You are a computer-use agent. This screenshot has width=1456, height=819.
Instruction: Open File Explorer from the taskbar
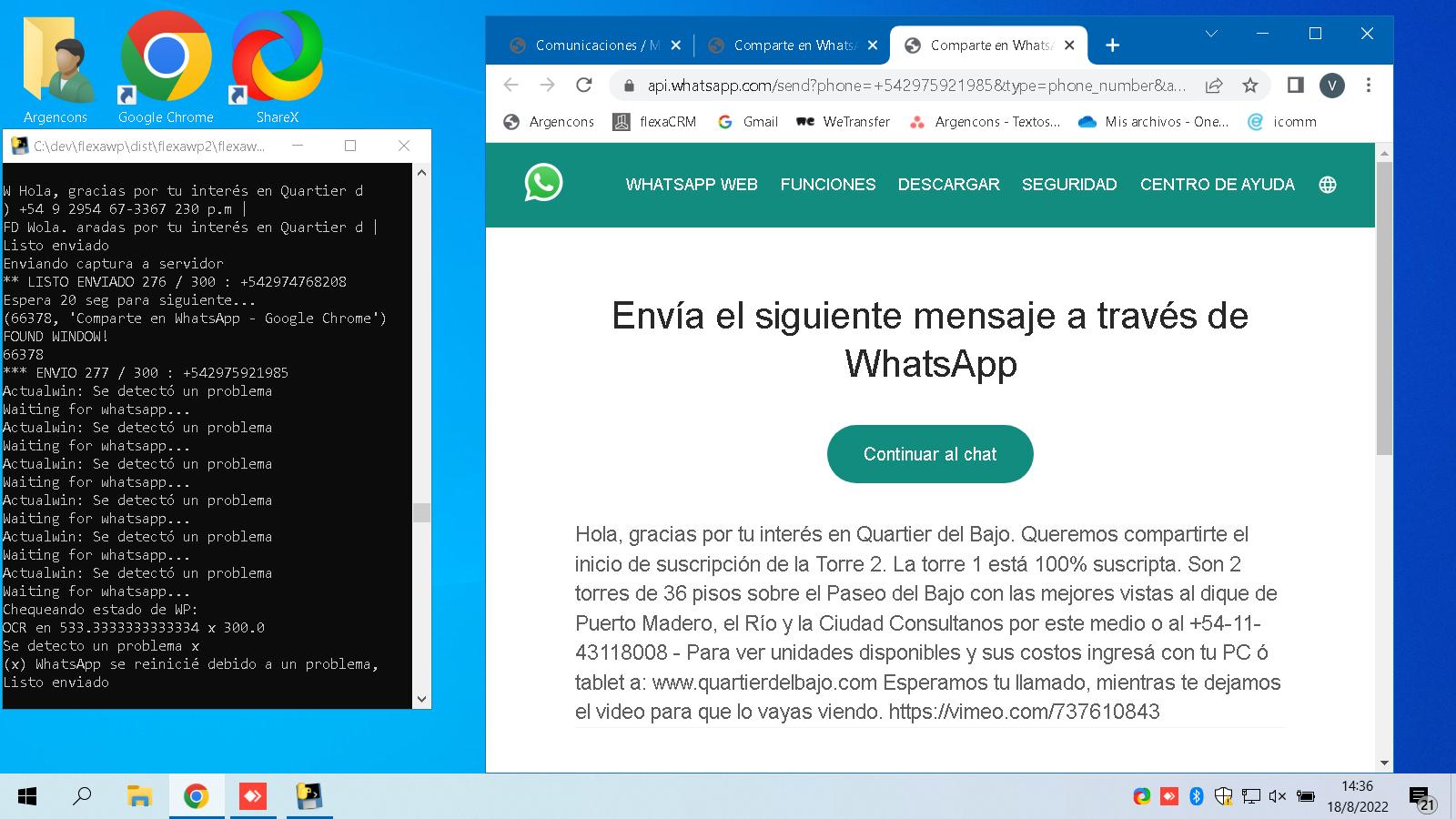138,796
